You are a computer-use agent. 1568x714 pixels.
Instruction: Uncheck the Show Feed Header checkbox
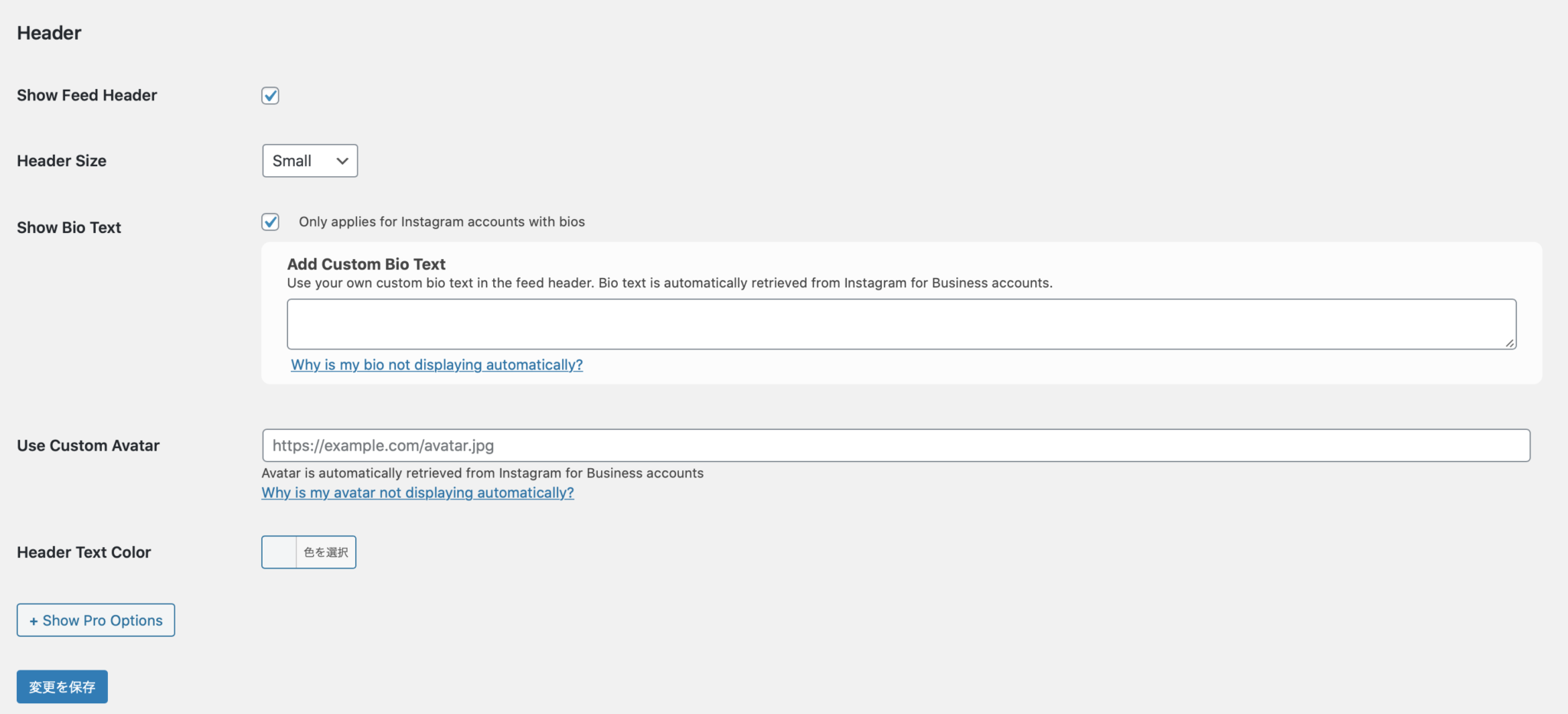270,96
